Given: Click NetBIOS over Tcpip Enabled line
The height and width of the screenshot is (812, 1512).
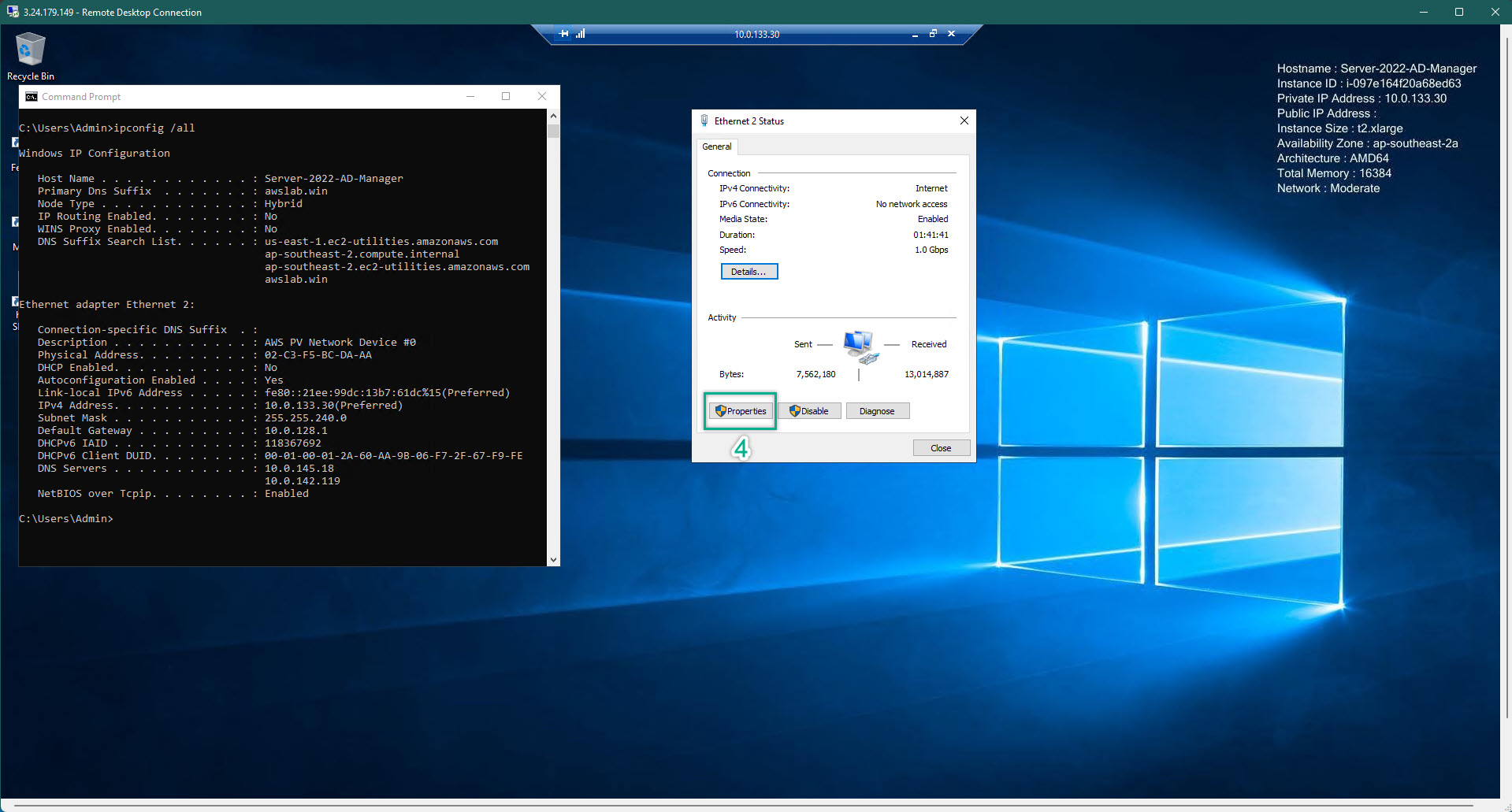Looking at the screenshot, I should click(x=173, y=494).
